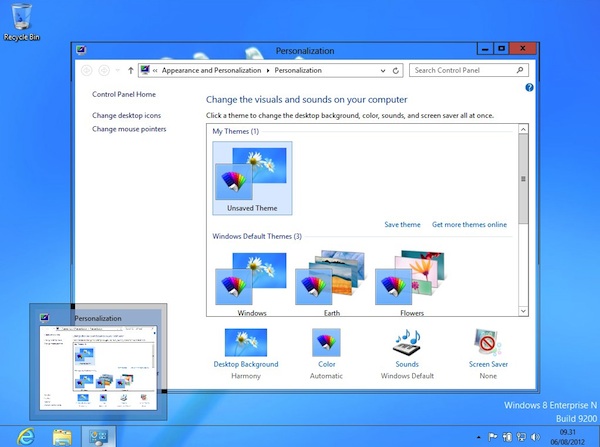Open recent locations dropdown beside Forward arrow
Screen dimensions: 600x447
tap(118, 70)
